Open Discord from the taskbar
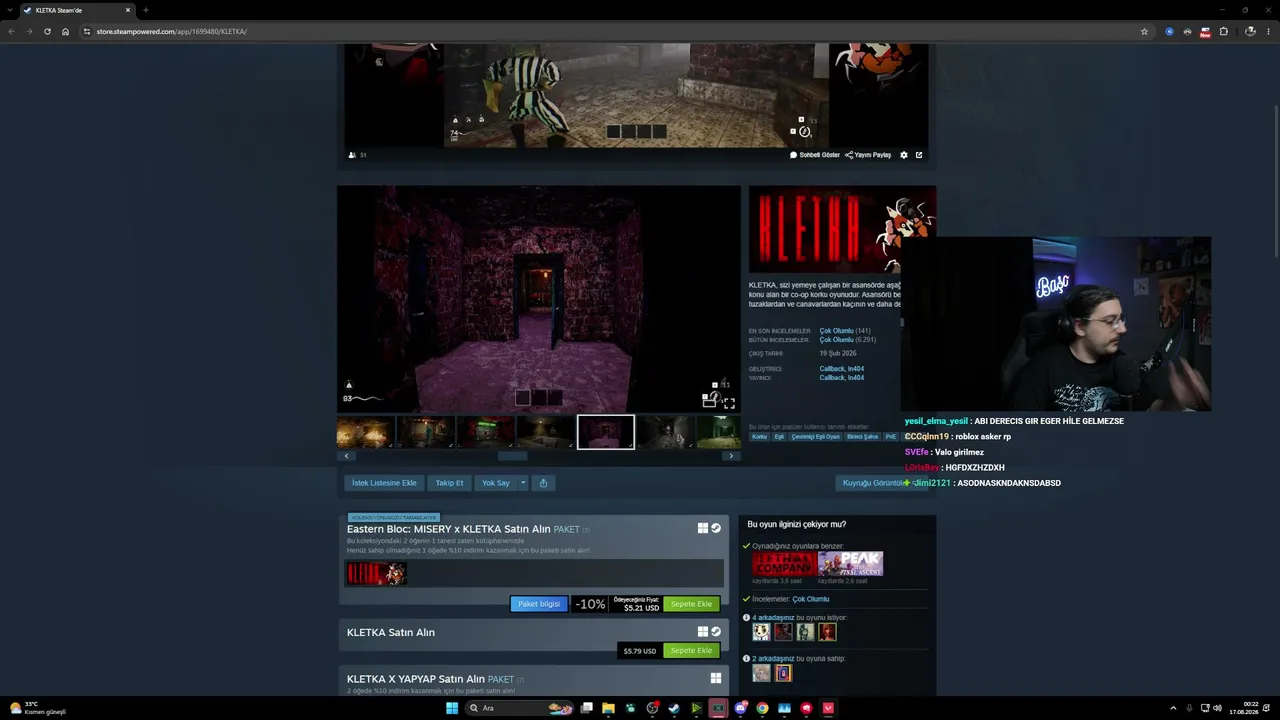The width and height of the screenshot is (1280, 720). pos(740,708)
